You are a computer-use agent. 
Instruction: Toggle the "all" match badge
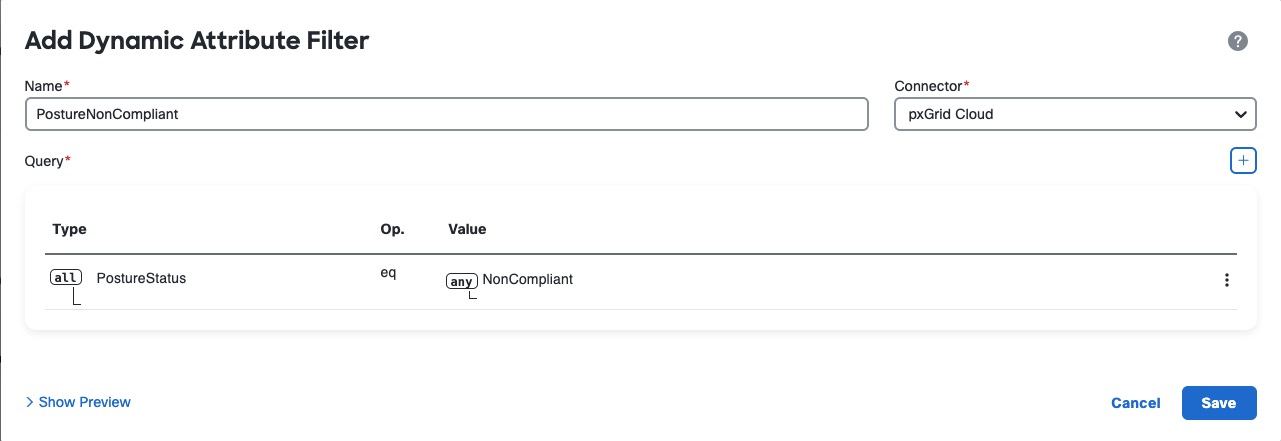[x=65, y=278]
